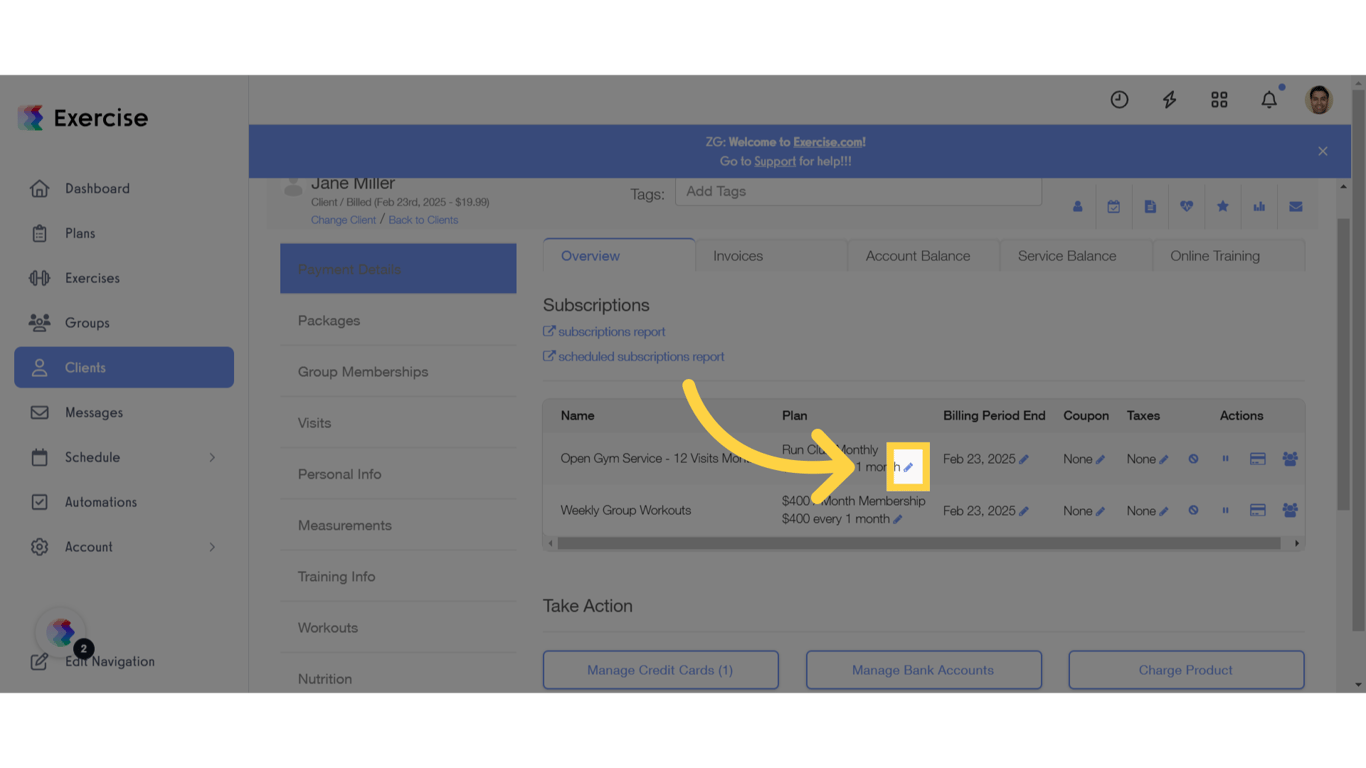The width and height of the screenshot is (1366, 768).
Task: Edit taxes for Open Gym Service row
Action: pyautogui.click(x=1164, y=459)
